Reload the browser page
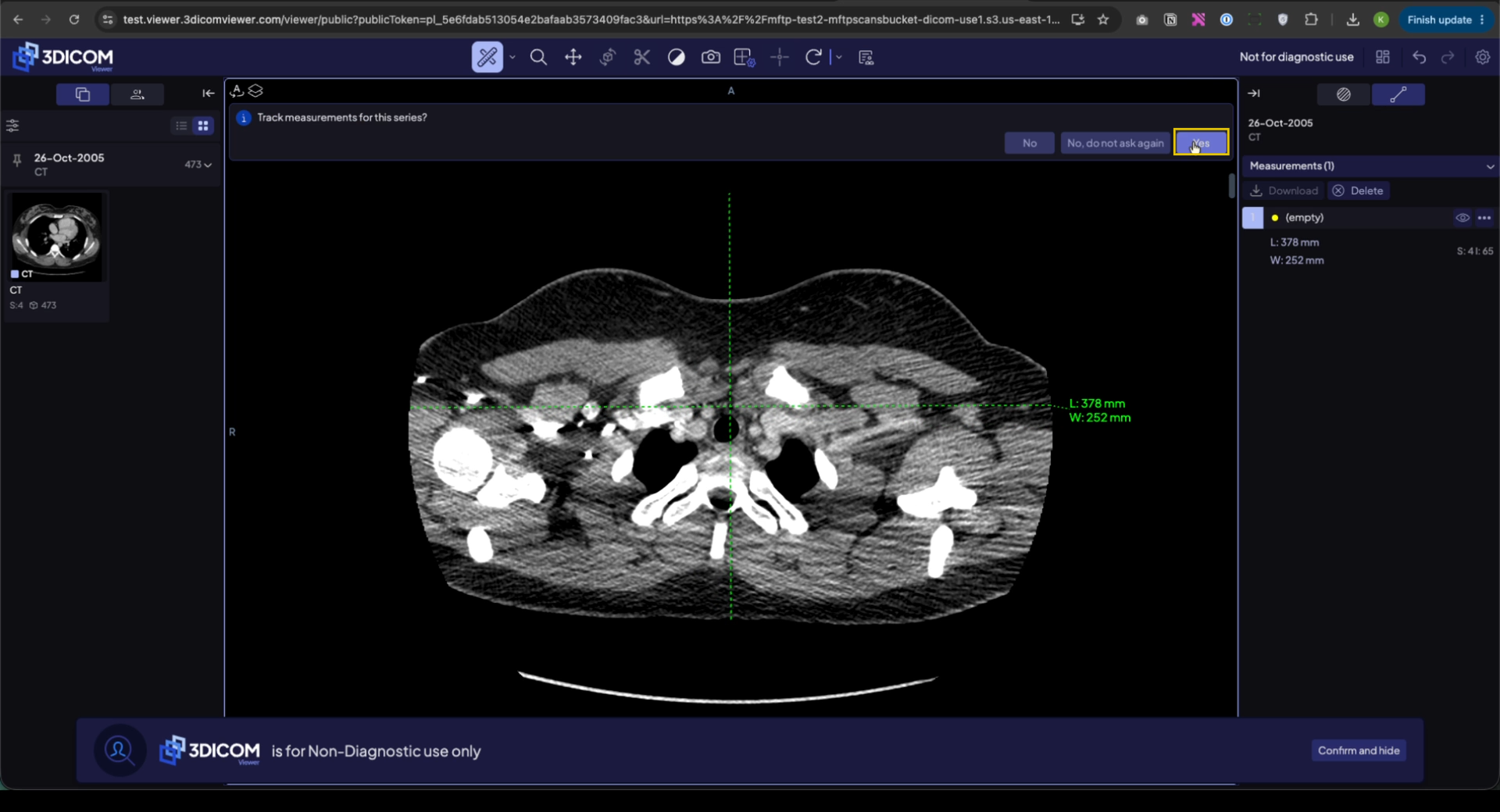The image size is (1500, 812). pyautogui.click(x=74, y=20)
